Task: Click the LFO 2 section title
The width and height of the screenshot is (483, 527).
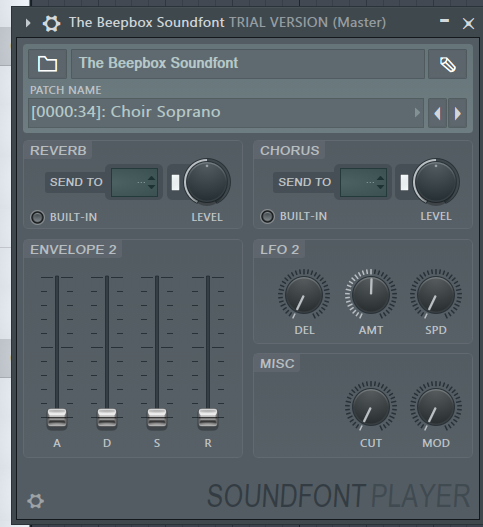Action: coord(280,250)
